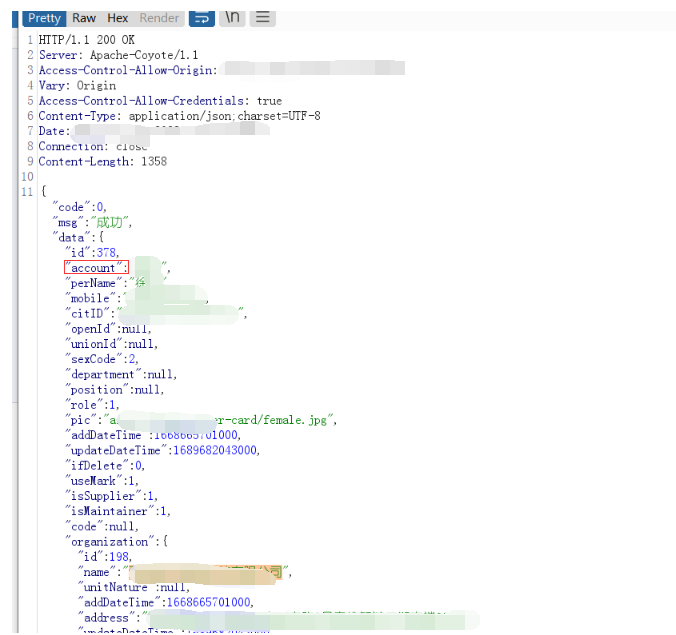Switch to the Pretty view tab
Viewport: 676px width, 635px height.
44,18
